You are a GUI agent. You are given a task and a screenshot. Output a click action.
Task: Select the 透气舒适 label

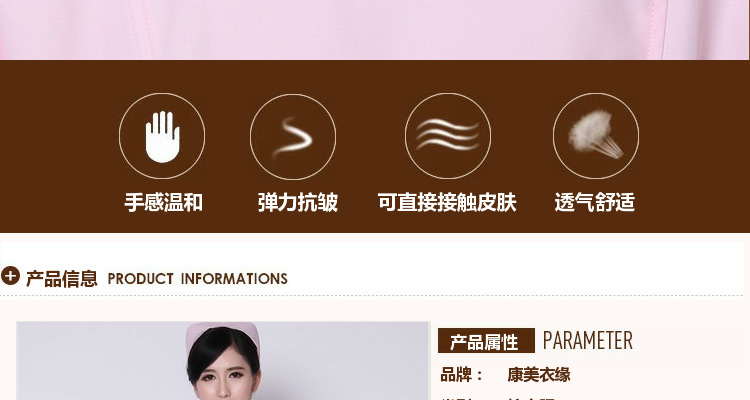(595, 202)
